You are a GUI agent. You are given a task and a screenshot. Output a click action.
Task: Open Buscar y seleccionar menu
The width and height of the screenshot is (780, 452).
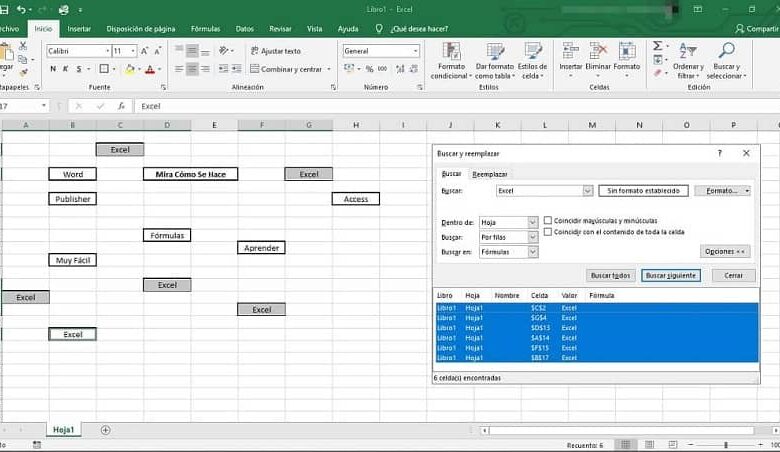726,61
